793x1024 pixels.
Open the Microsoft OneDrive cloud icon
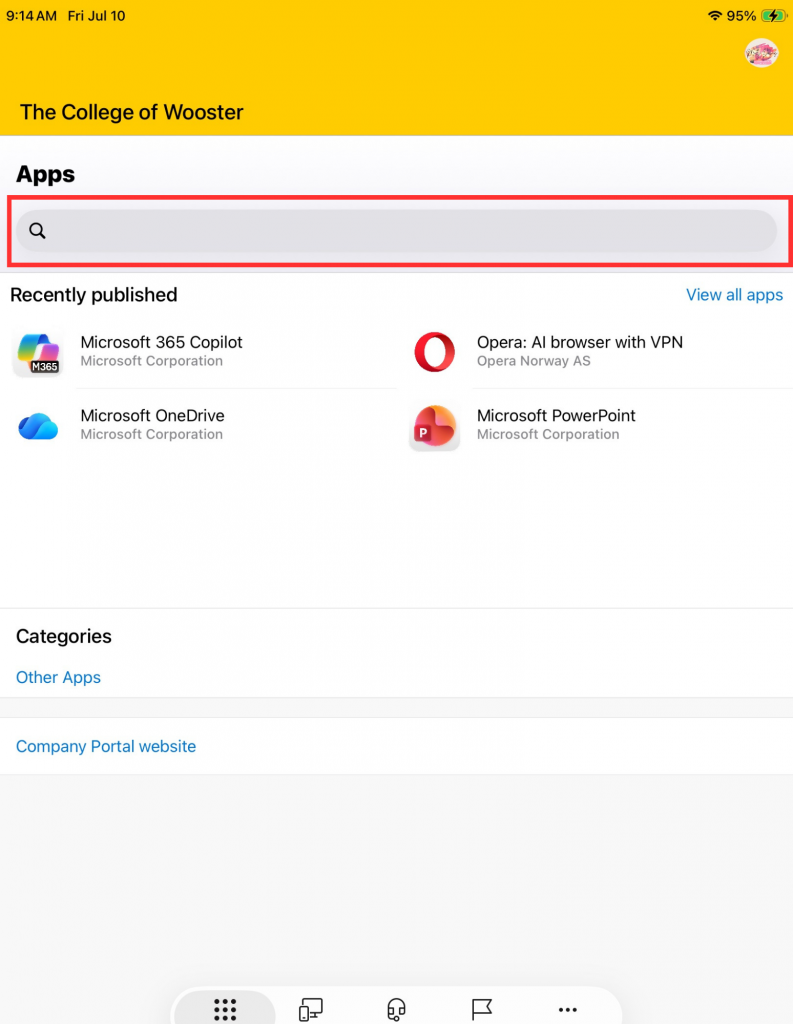click(x=39, y=426)
